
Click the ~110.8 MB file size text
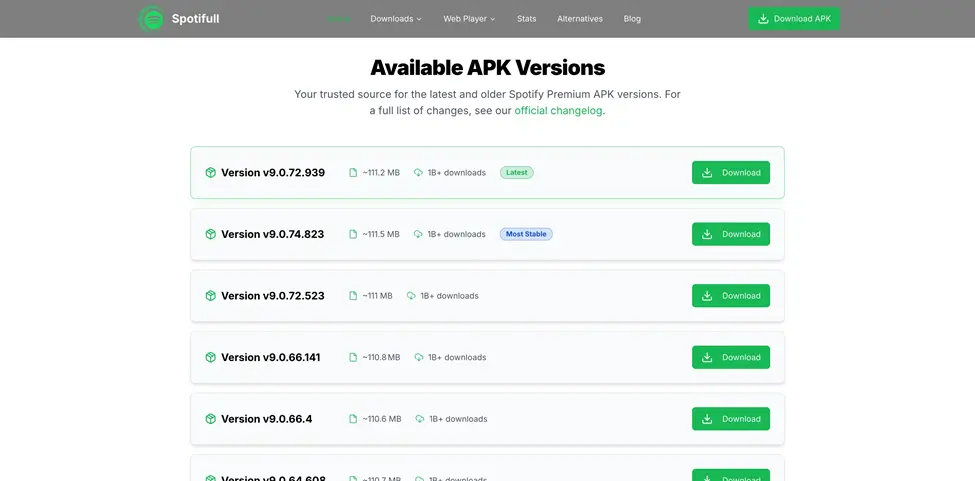(x=382, y=357)
